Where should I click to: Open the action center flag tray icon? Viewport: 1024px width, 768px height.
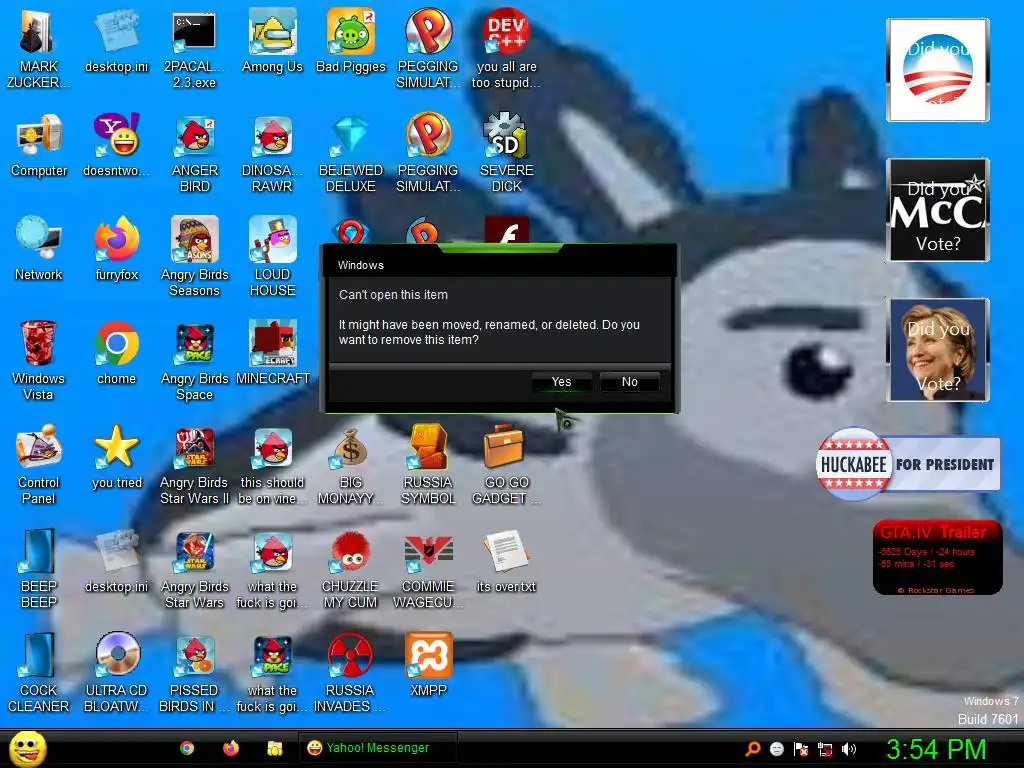(x=801, y=749)
